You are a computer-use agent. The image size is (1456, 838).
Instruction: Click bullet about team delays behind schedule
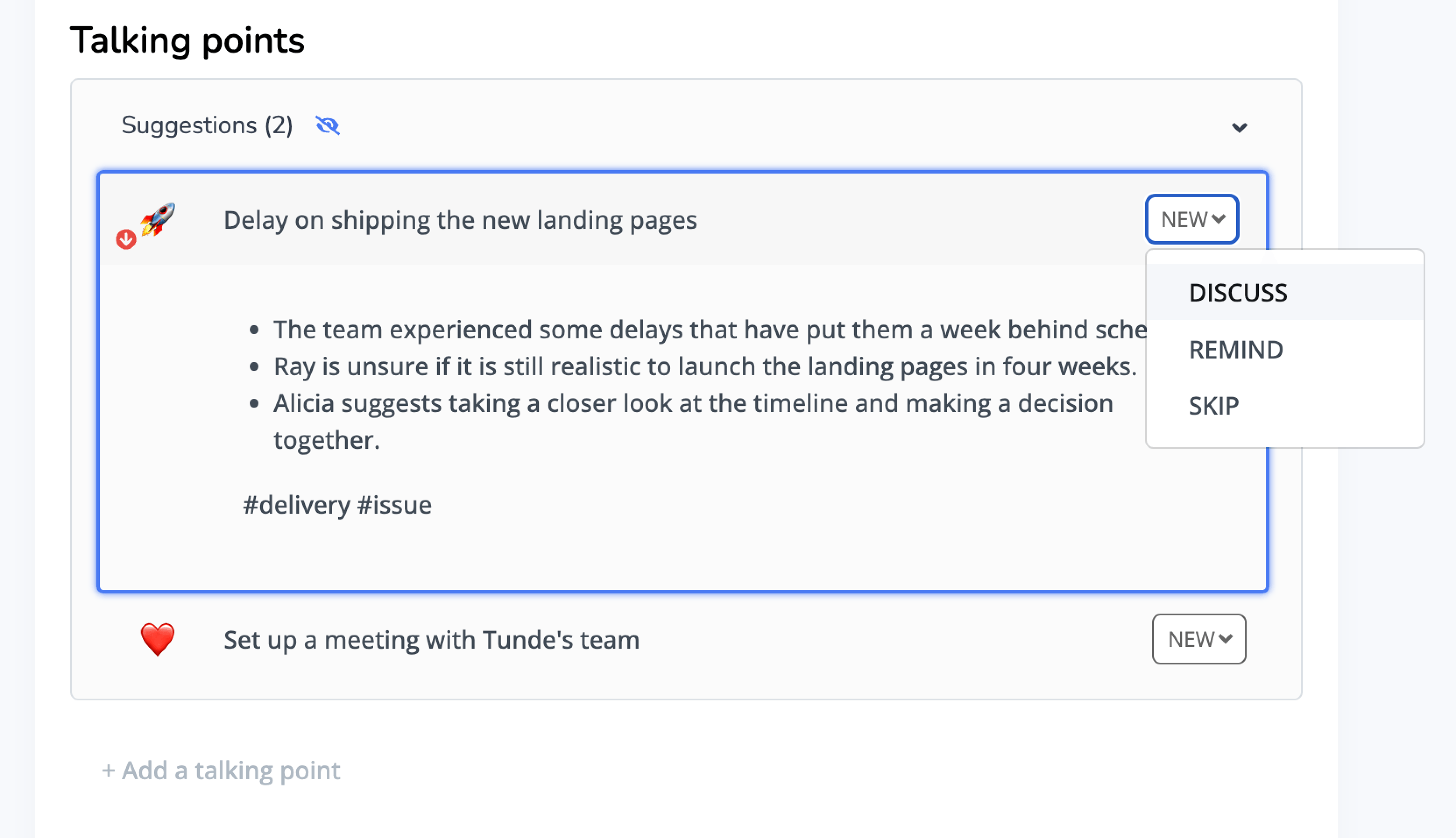pos(710,330)
